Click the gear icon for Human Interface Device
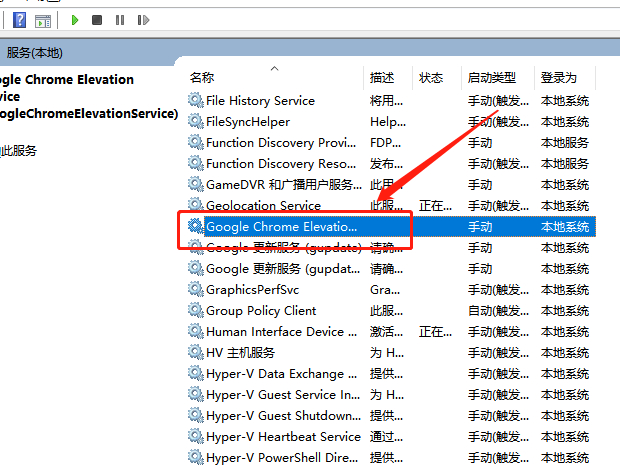The width and height of the screenshot is (620, 465). pyautogui.click(x=195, y=331)
